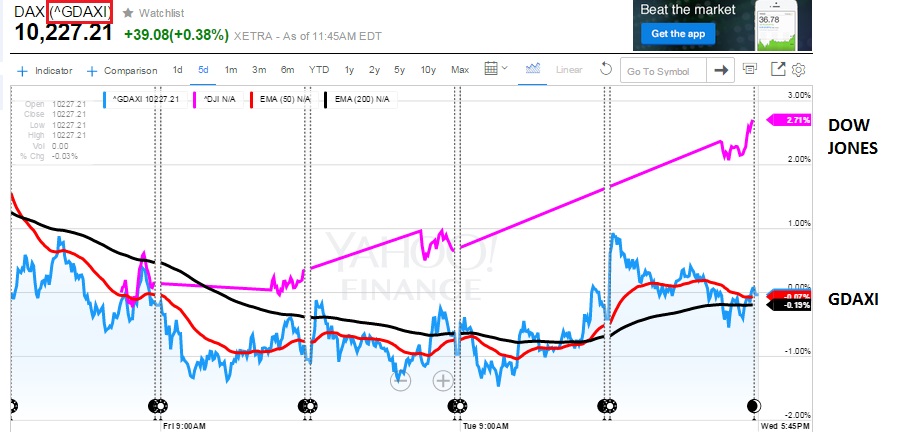Switch to the line chart type

[534, 70]
